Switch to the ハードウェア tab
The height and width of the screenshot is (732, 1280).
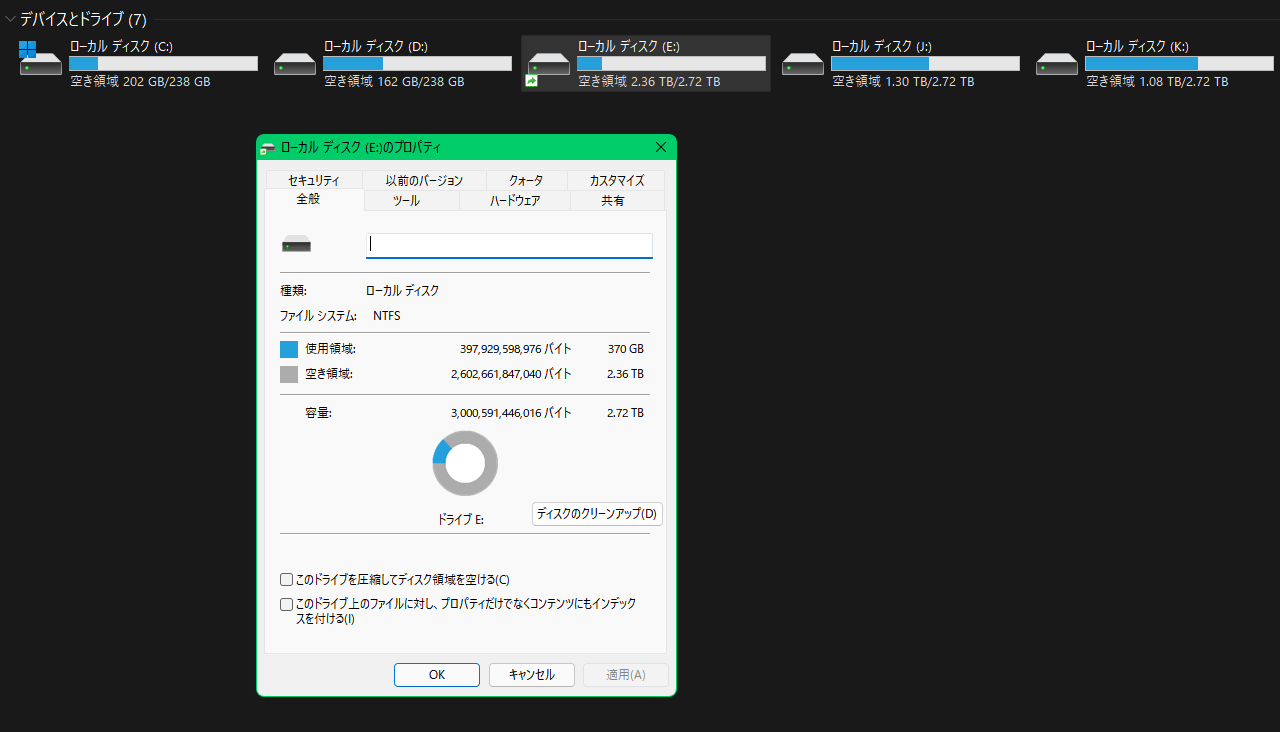click(514, 201)
